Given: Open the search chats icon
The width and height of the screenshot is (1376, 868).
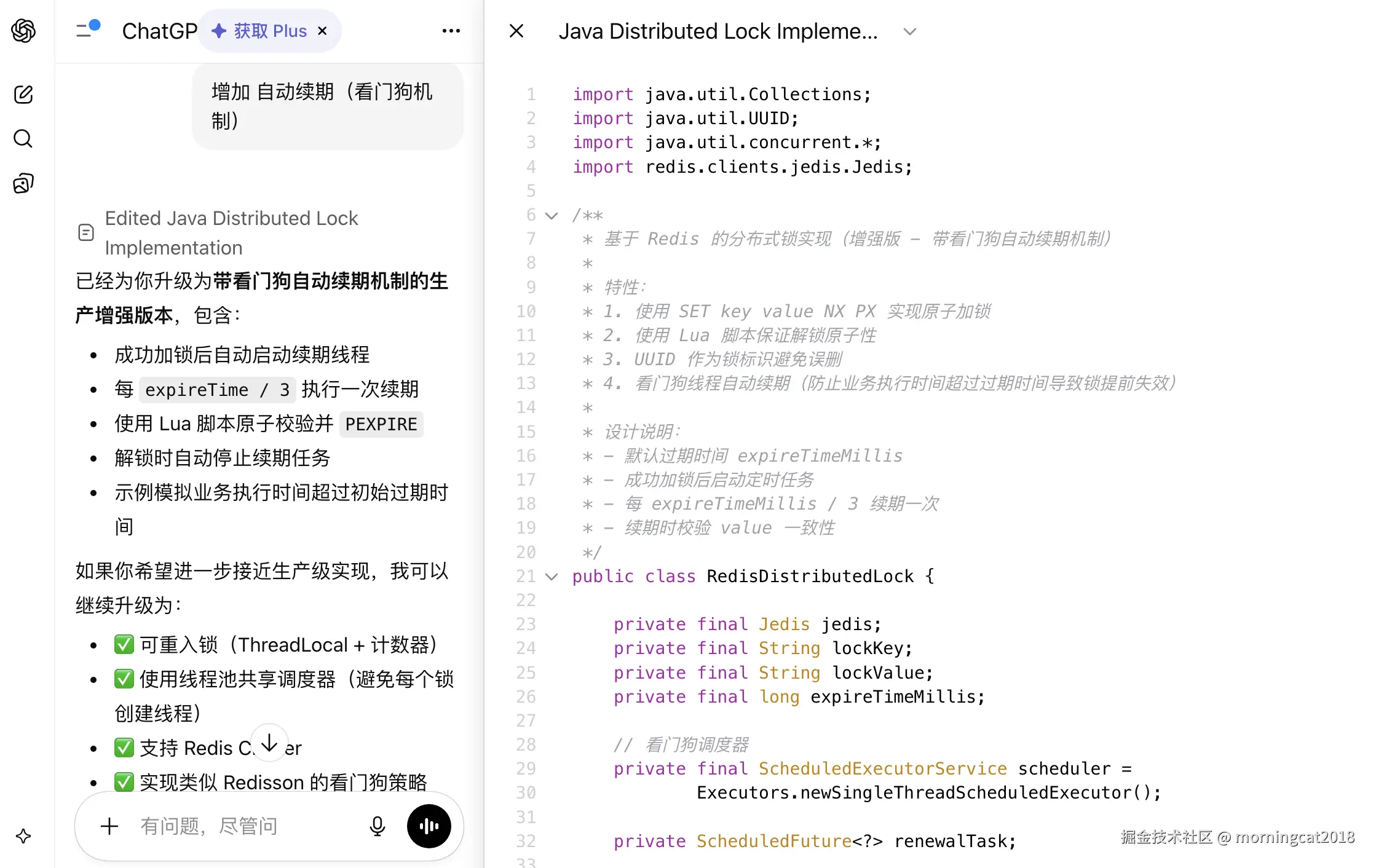Looking at the screenshot, I should pos(23,139).
